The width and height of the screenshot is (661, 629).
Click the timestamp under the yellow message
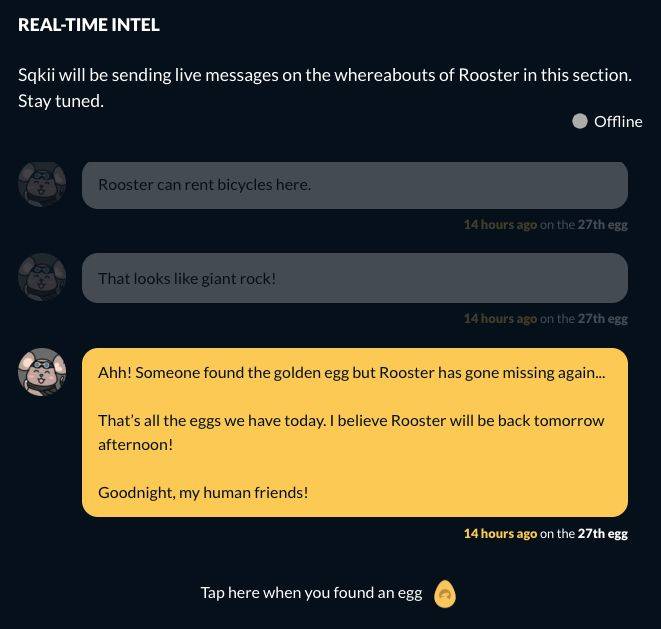(x=545, y=534)
